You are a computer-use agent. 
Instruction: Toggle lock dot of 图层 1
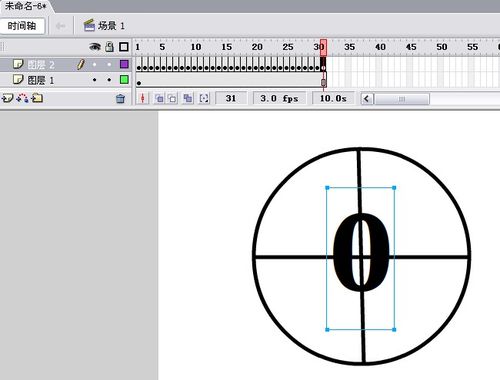coord(109,80)
